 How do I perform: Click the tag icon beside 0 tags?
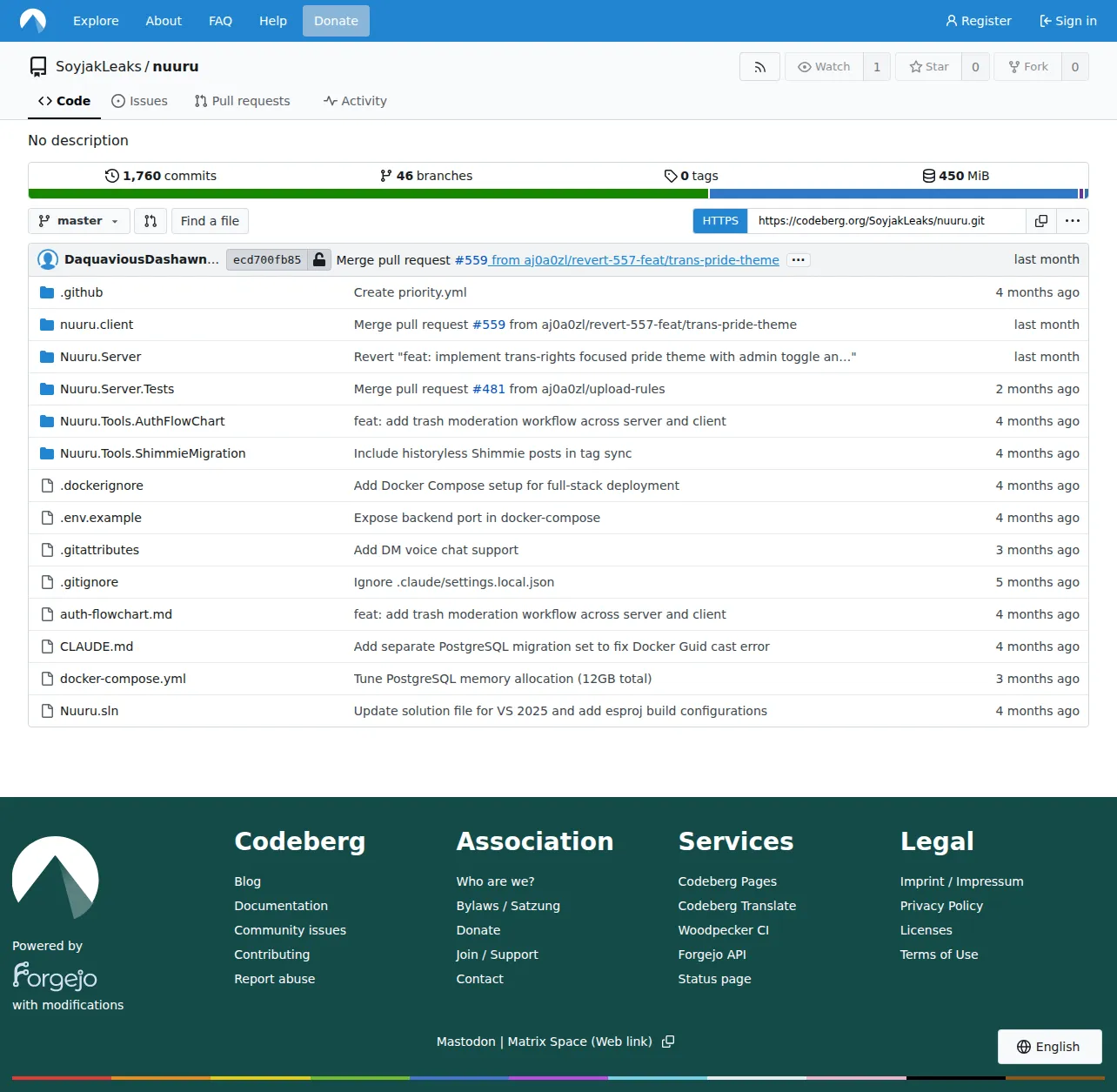(671, 176)
